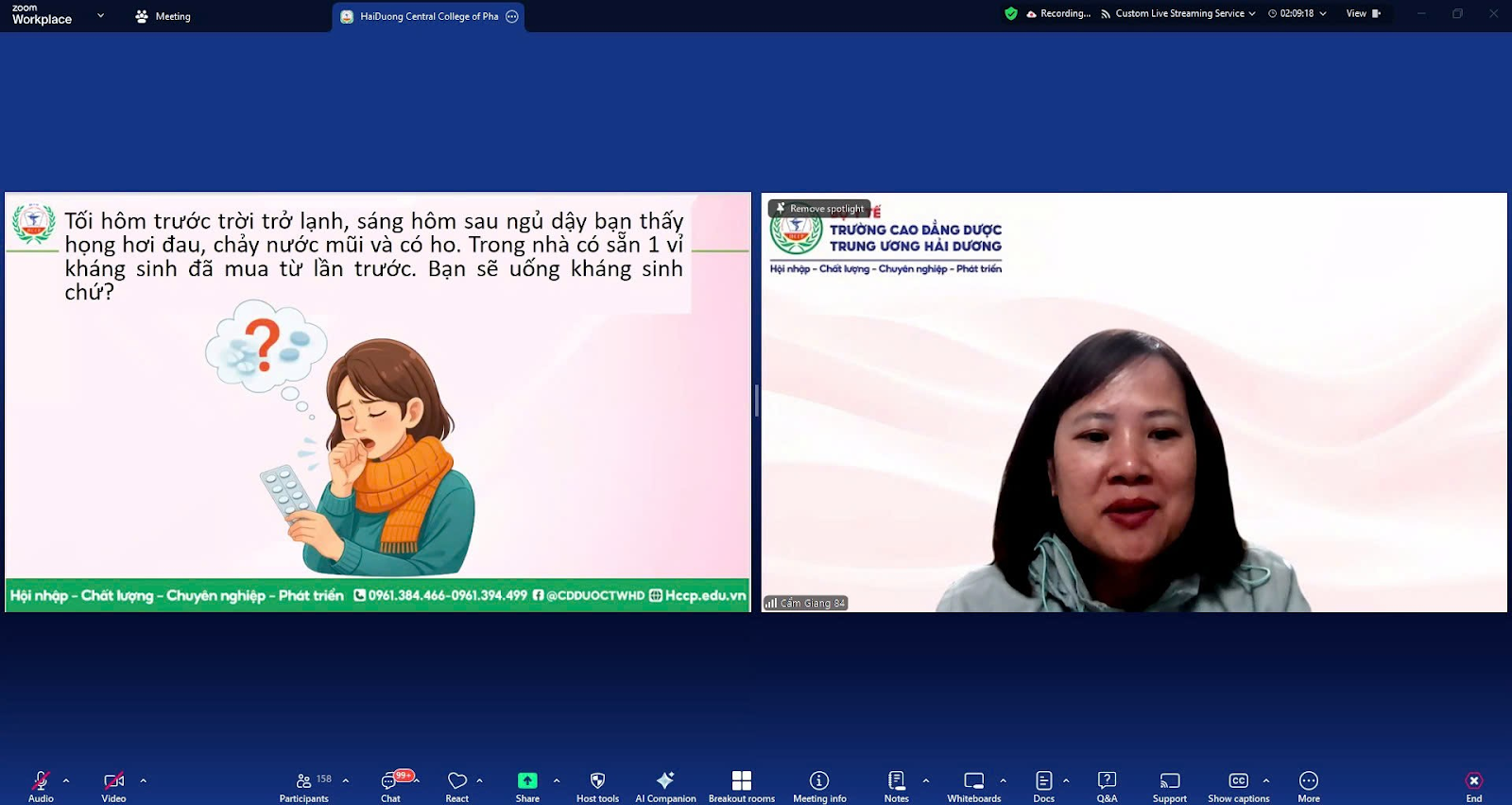1512x805 pixels.
Task: Open the AI Companion panel
Action: [x=665, y=785]
